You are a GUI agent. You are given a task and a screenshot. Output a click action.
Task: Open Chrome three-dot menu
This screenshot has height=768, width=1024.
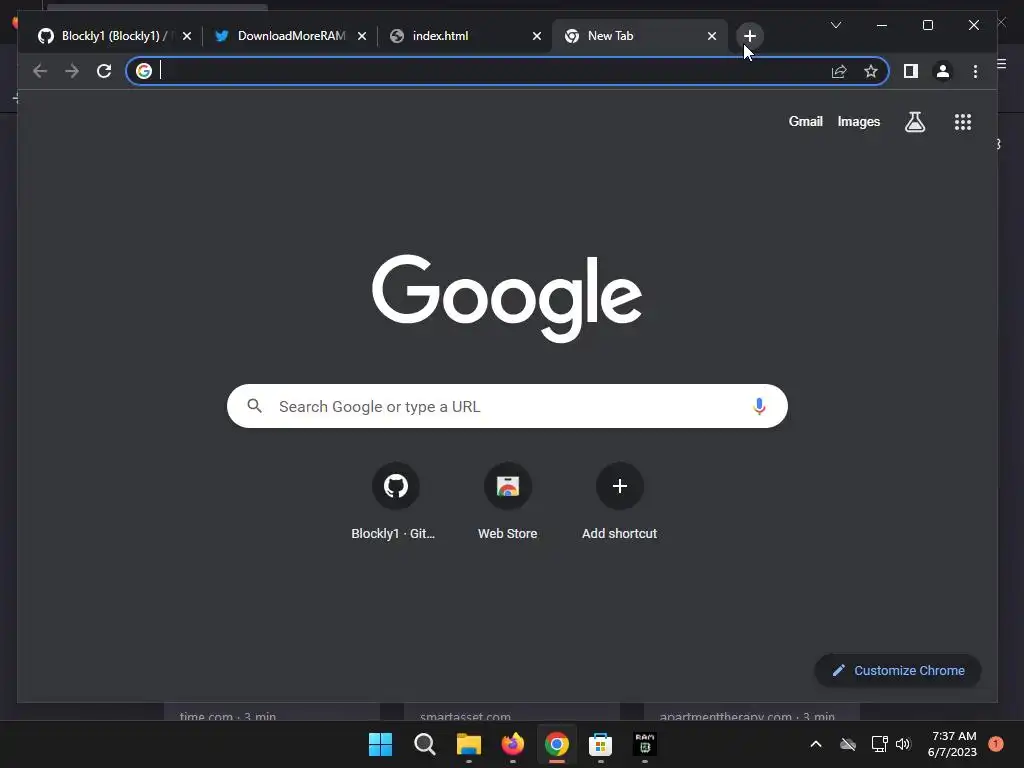(x=975, y=71)
